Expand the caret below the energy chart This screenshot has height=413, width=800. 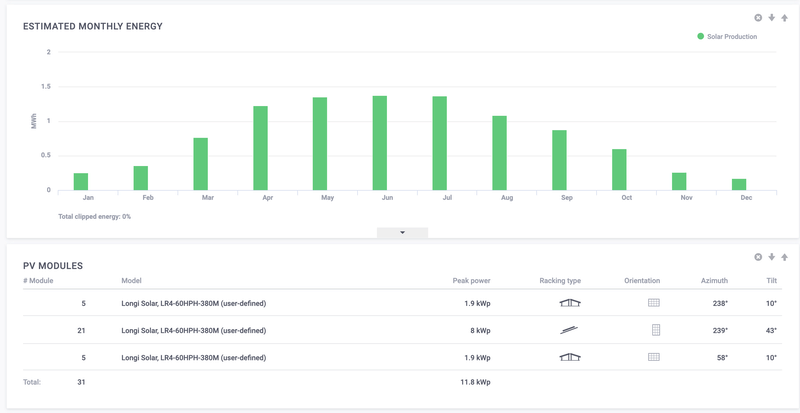click(402, 233)
